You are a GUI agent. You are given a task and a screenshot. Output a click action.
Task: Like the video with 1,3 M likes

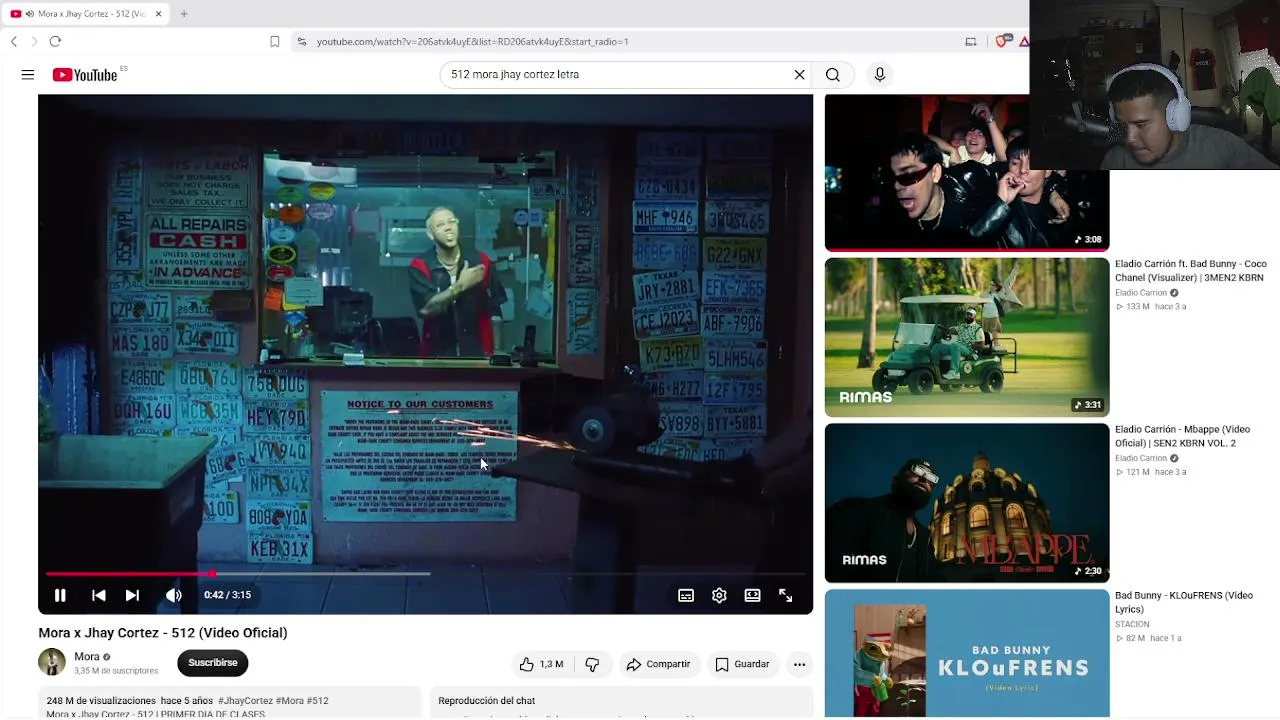(540, 664)
